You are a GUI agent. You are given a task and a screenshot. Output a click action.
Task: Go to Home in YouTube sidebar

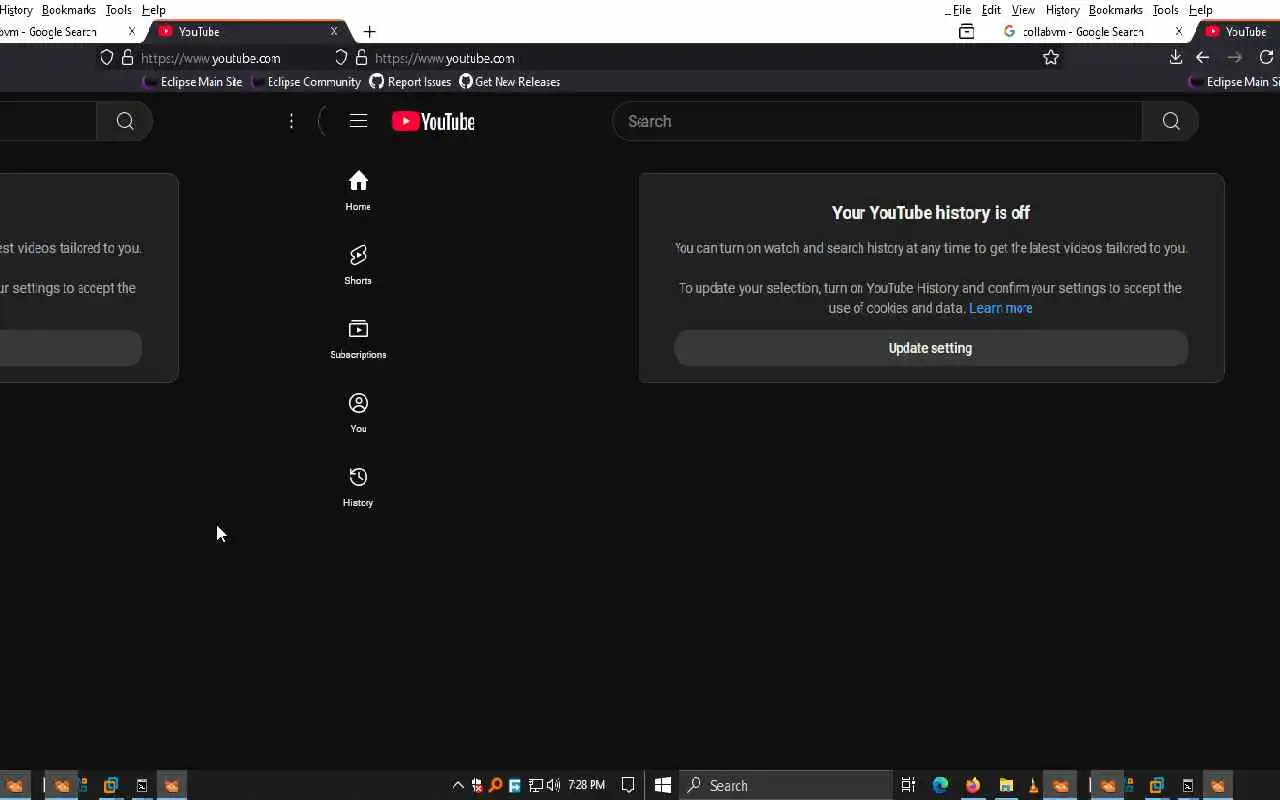(x=358, y=190)
